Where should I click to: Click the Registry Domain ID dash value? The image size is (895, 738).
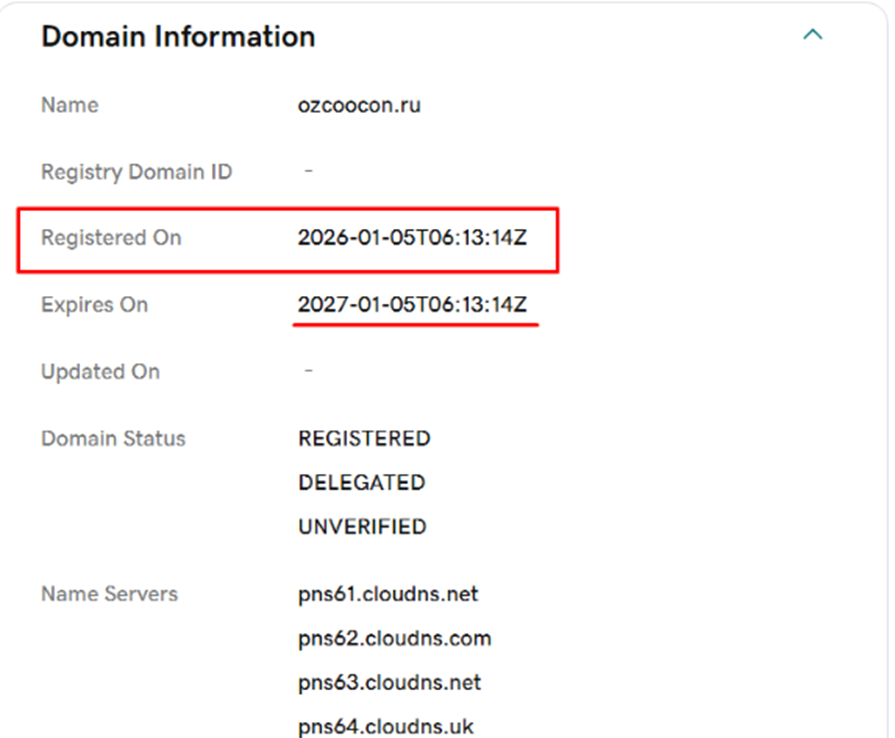(x=308, y=172)
